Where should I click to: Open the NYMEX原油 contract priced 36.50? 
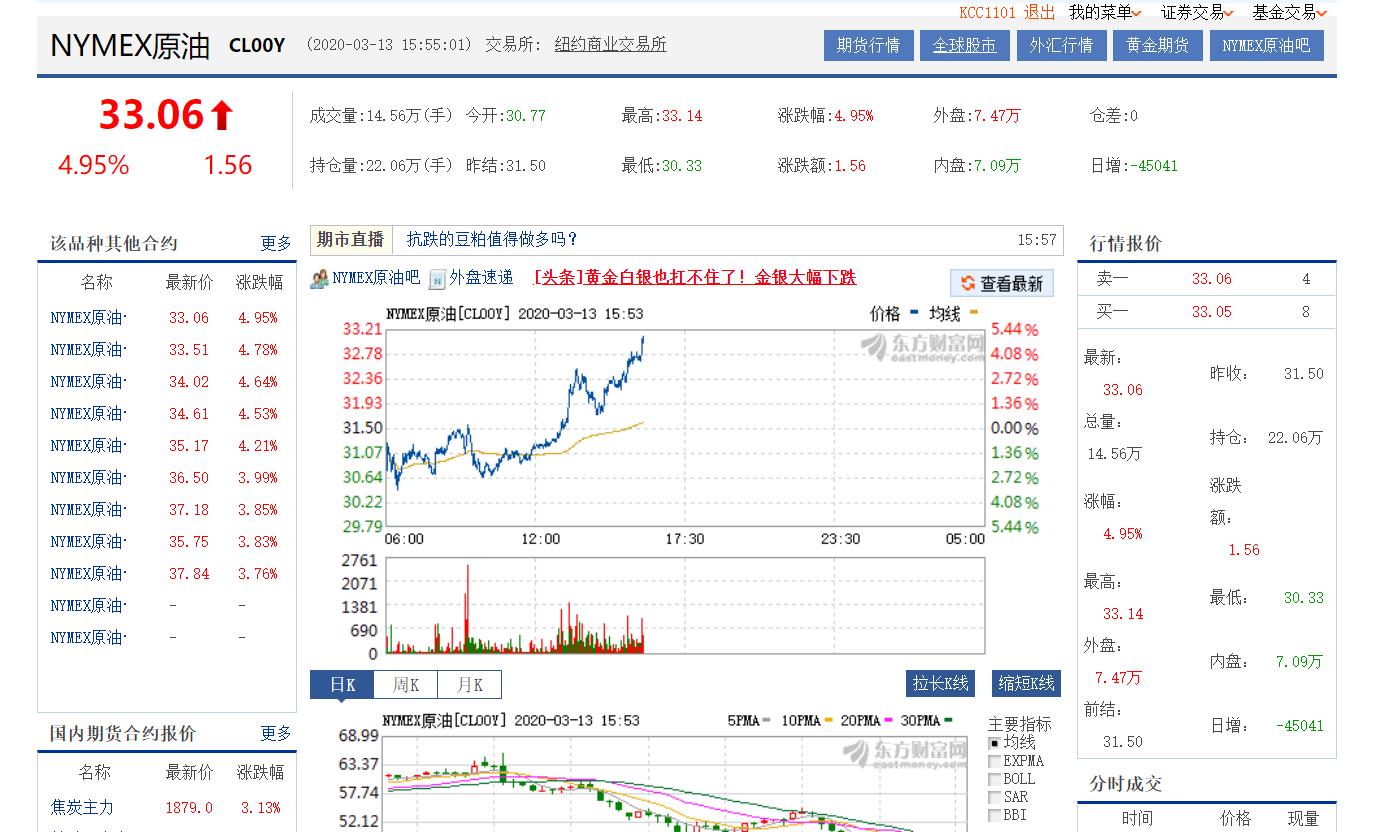89,478
